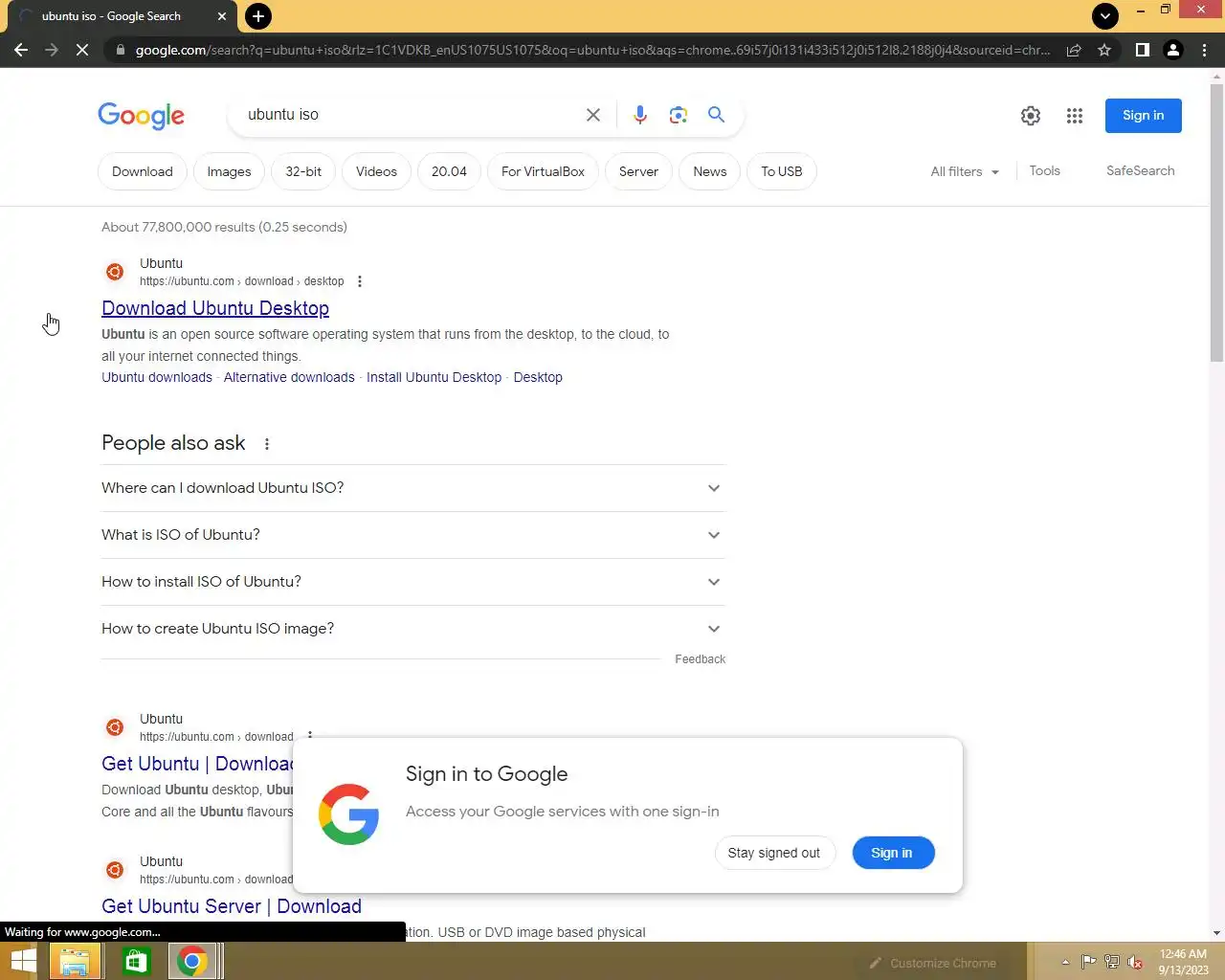Open People also ask options menu

tap(267, 444)
